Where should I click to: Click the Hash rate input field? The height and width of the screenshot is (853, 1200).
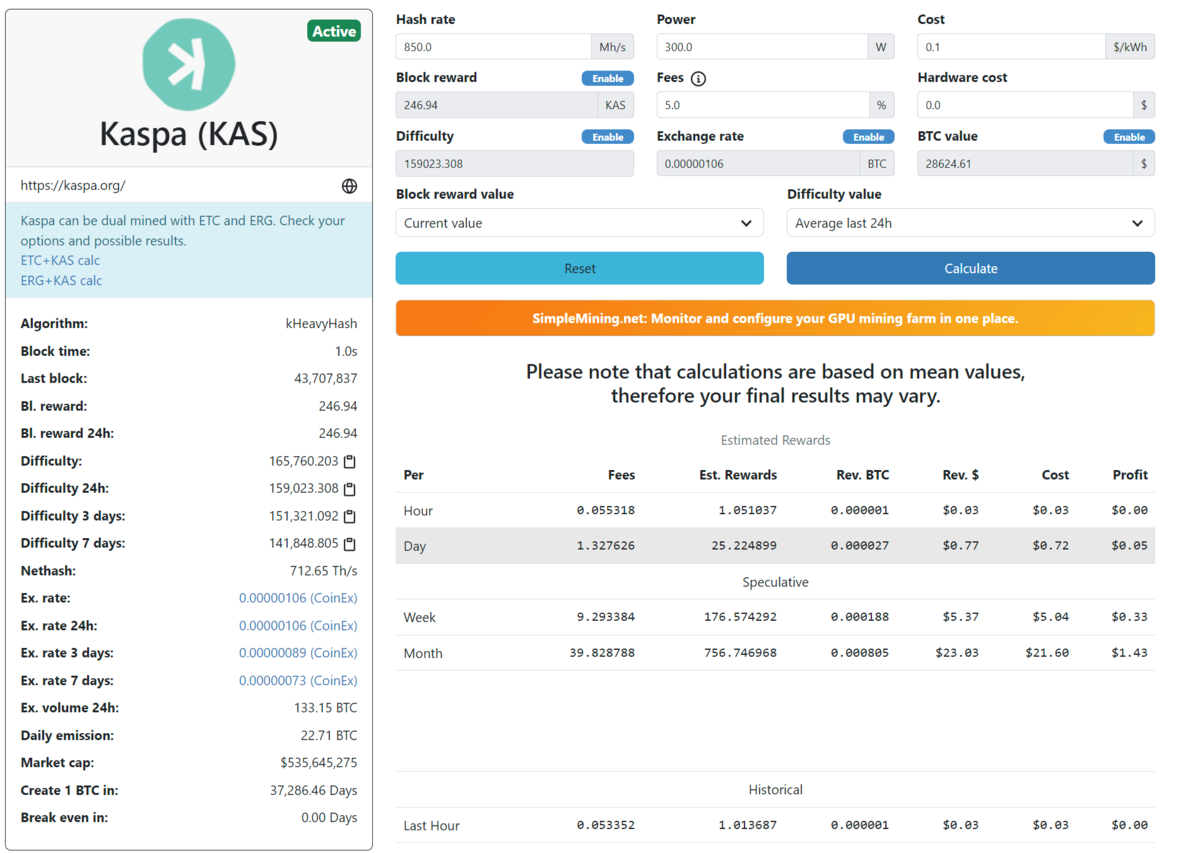pos(493,47)
